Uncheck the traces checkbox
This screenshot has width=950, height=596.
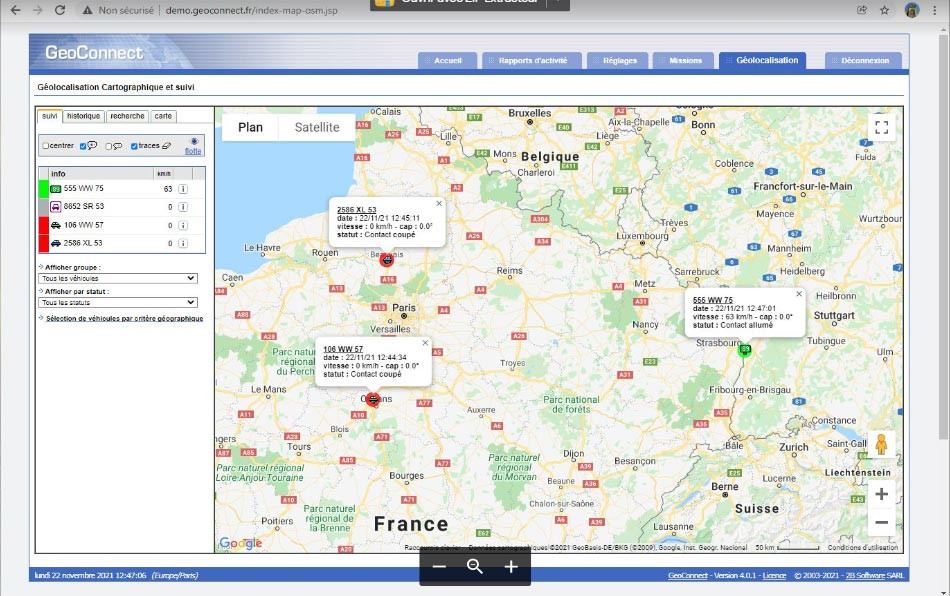[x=135, y=146]
